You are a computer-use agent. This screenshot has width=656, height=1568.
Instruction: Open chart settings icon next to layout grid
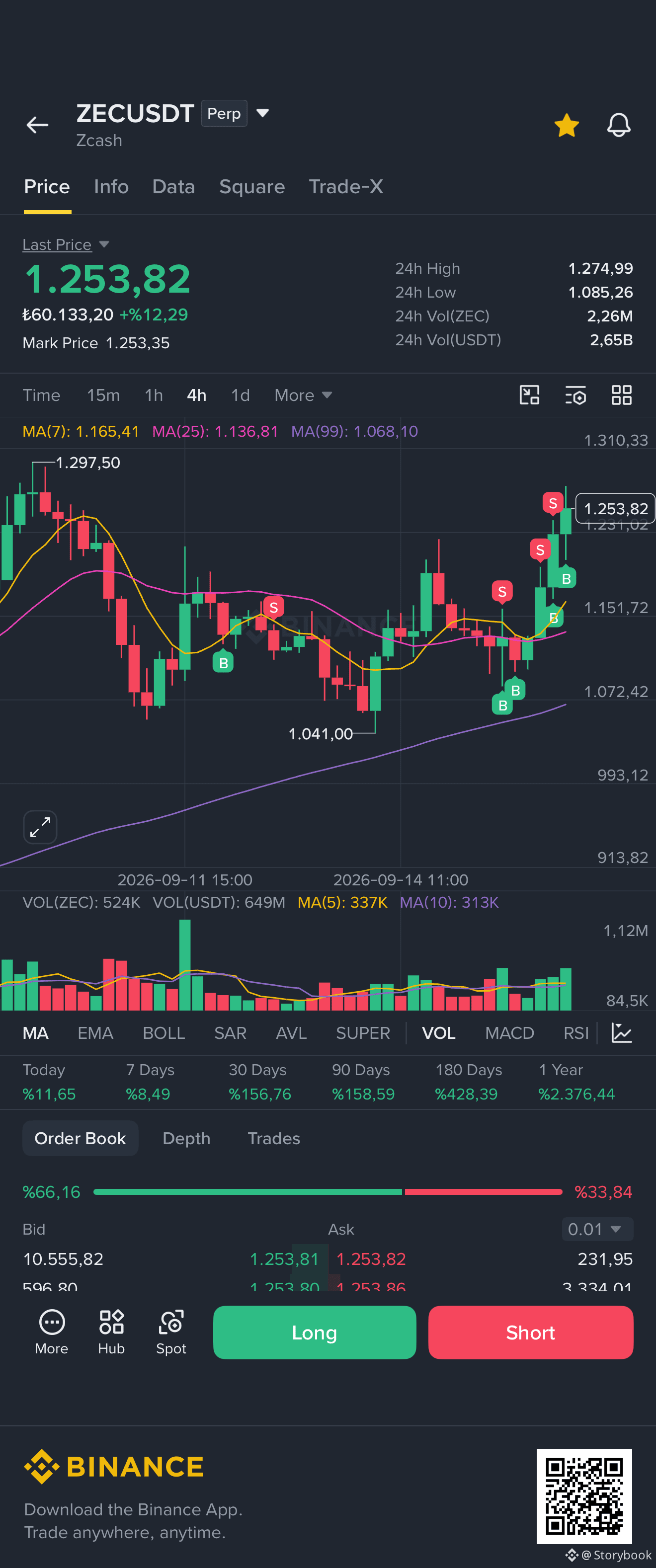point(575,395)
